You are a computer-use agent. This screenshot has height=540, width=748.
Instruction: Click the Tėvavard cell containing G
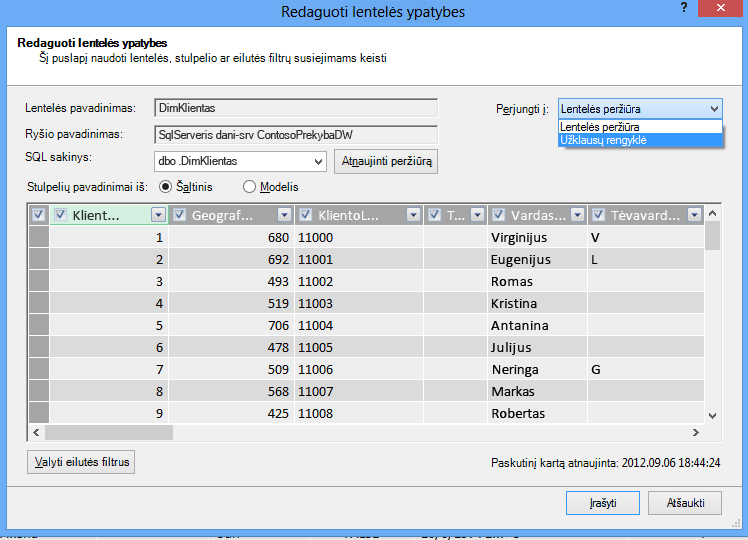click(x=646, y=369)
